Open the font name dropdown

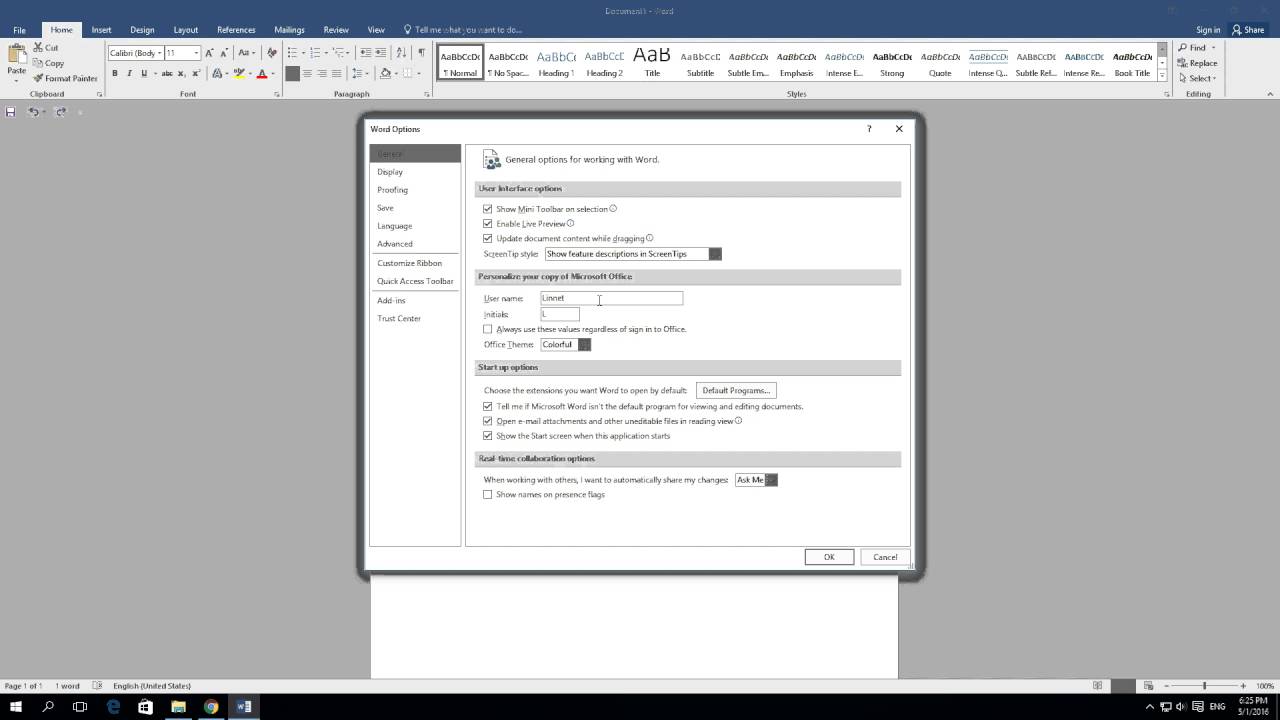(159, 53)
